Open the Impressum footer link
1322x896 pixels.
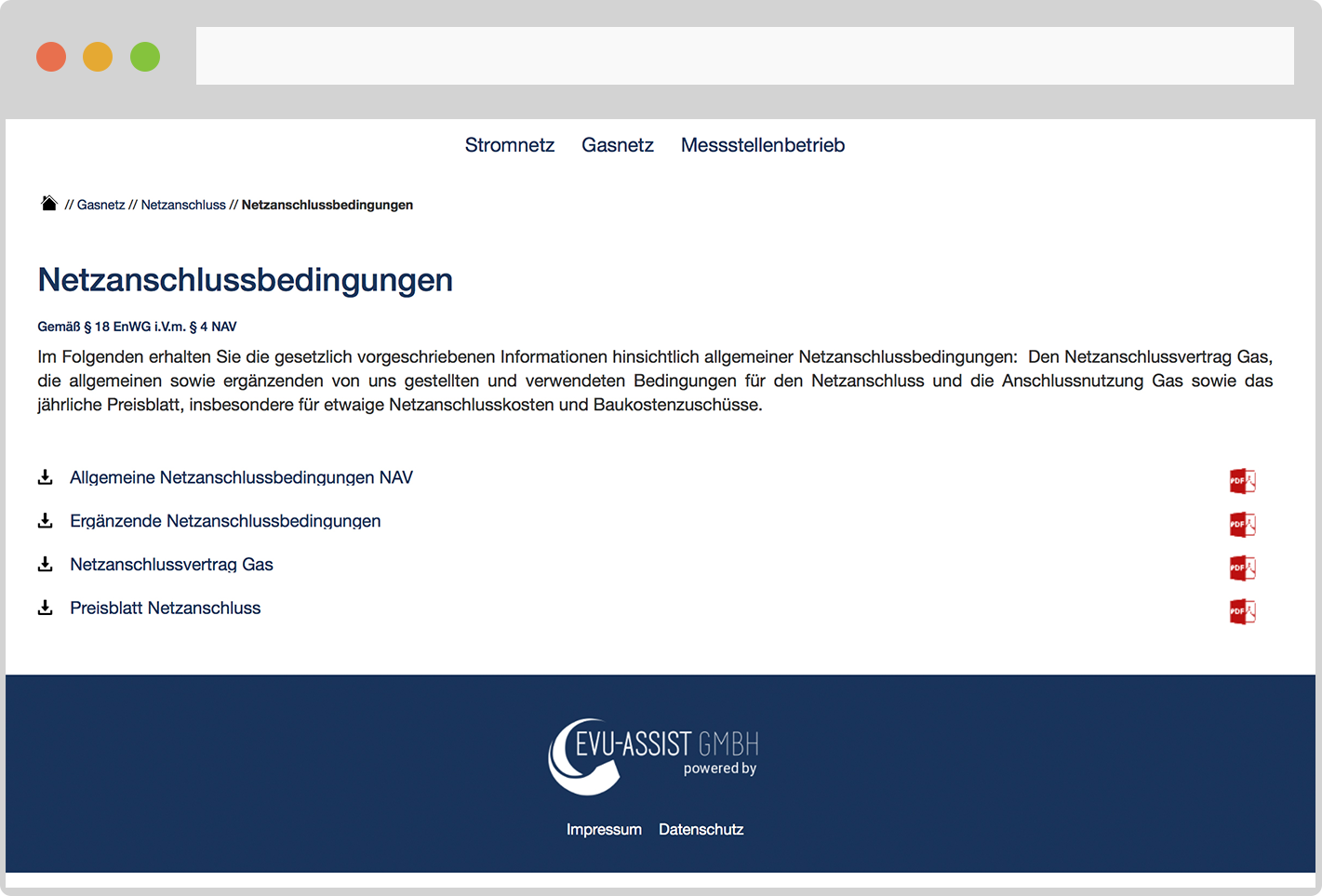(x=604, y=829)
